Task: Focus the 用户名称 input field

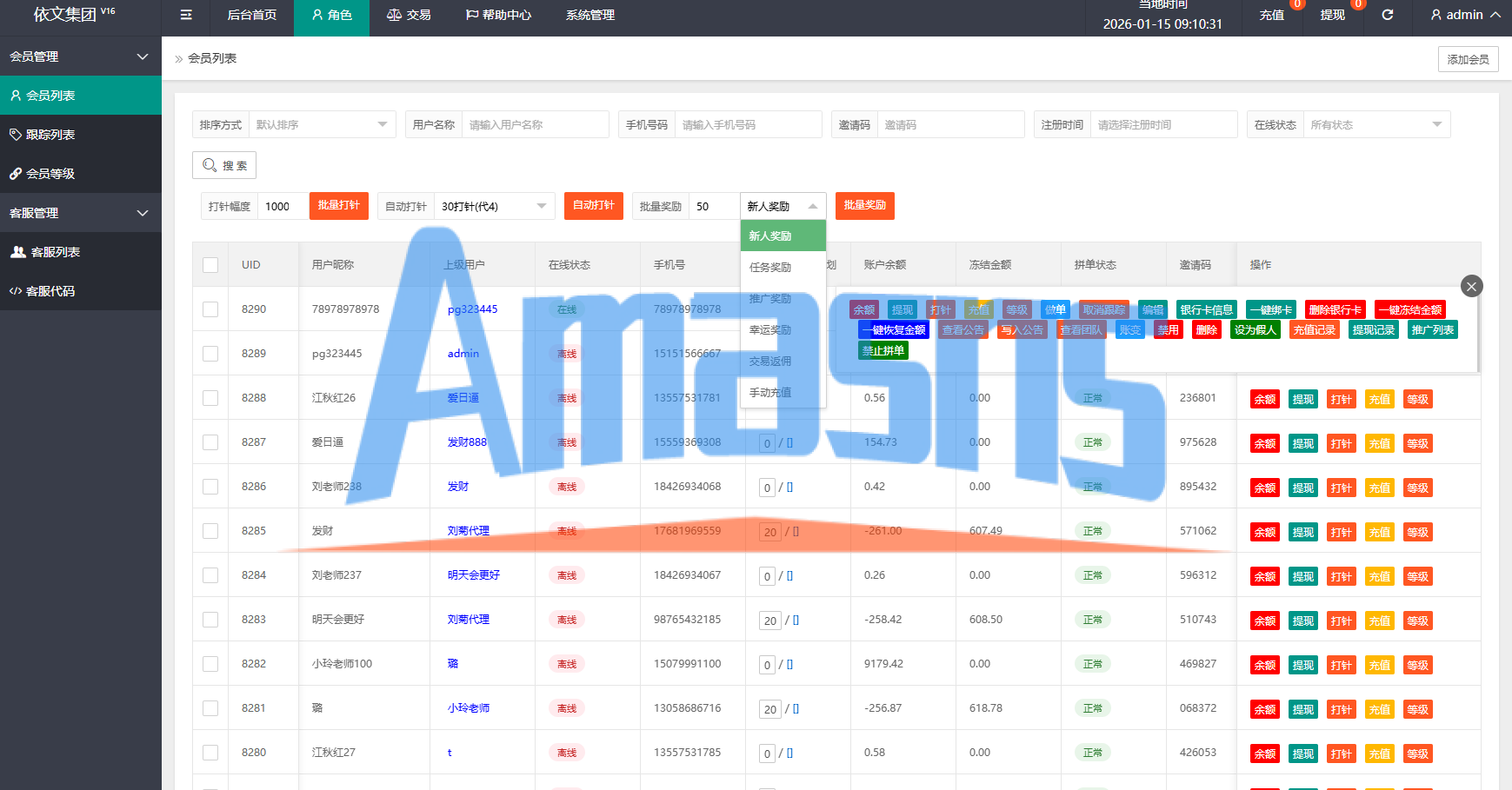Action: click(x=535, y=124)
